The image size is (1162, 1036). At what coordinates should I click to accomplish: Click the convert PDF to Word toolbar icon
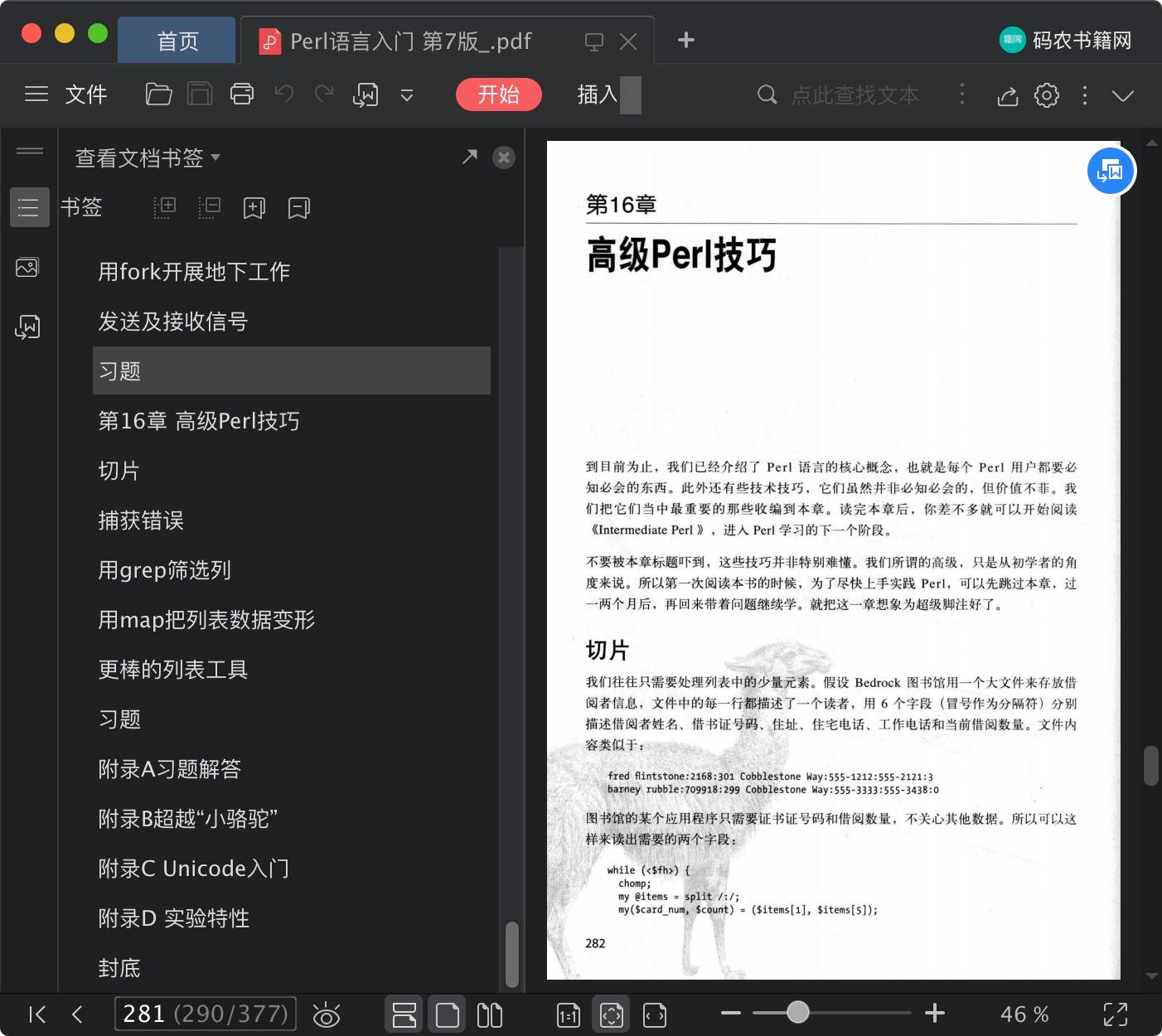click(366, 94)
